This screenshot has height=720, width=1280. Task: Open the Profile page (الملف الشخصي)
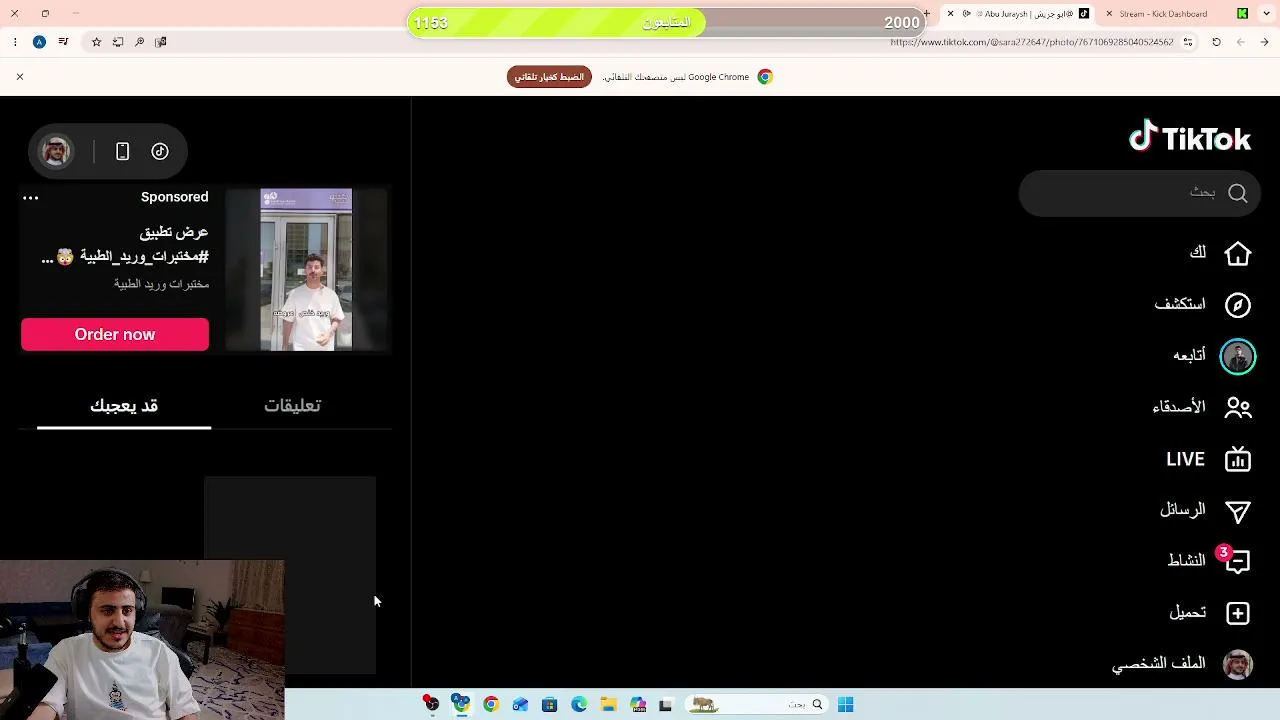pyautogui.click(x=1182, y=664)
